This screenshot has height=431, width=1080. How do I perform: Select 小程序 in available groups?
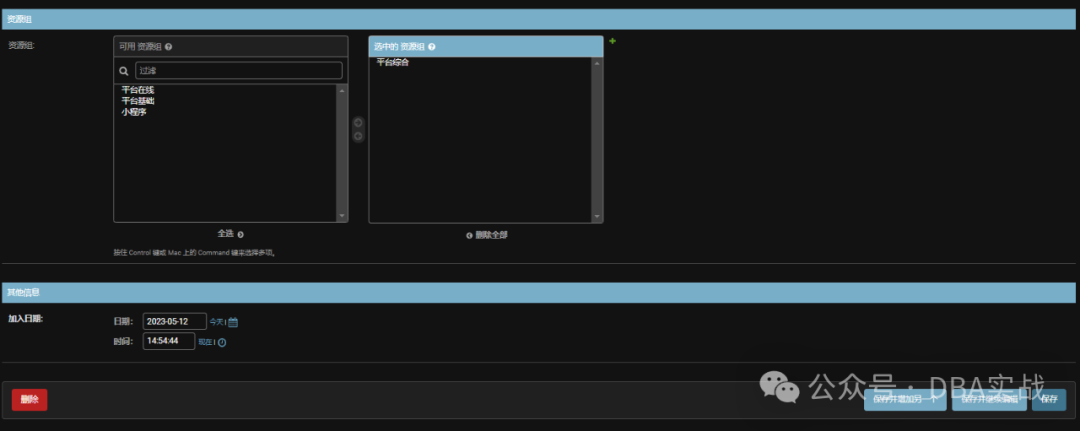pyautogui.click(x=134, y=112)
